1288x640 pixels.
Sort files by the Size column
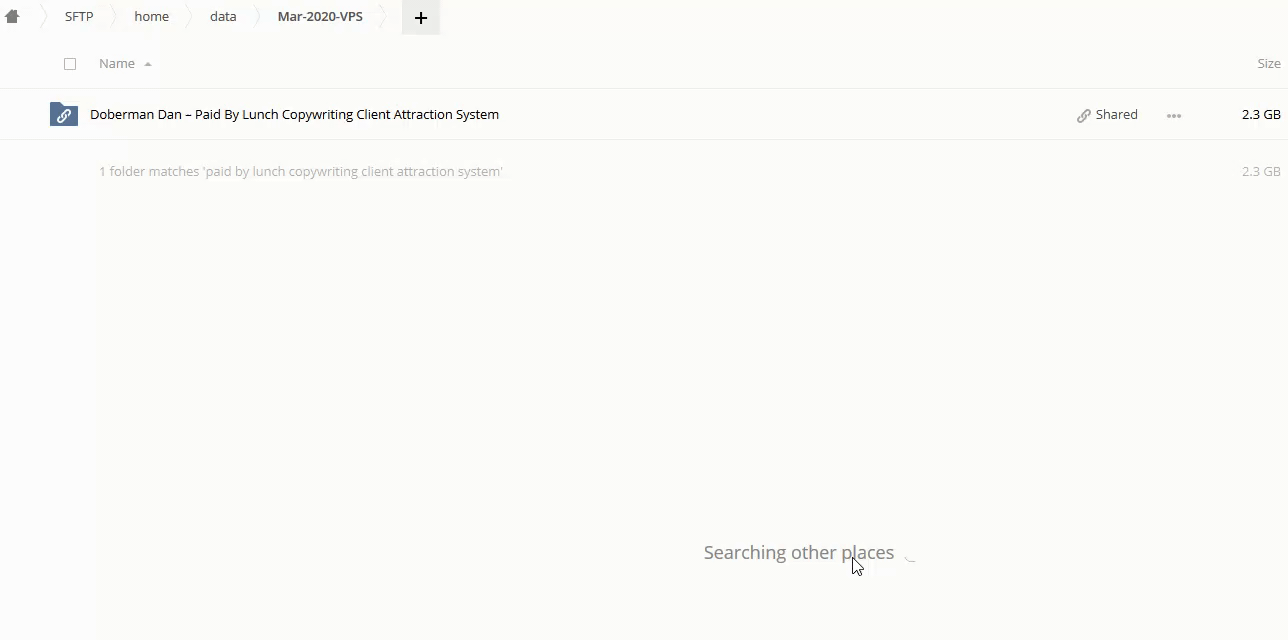click(x=1268, y=64)
